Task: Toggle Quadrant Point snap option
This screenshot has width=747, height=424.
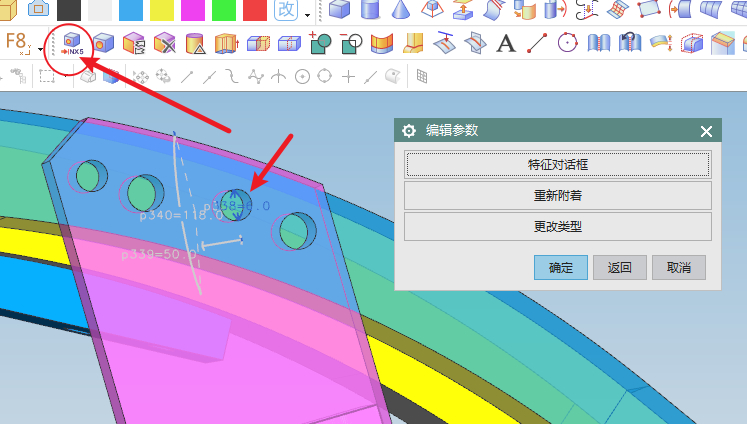Action: coord(324,76)
